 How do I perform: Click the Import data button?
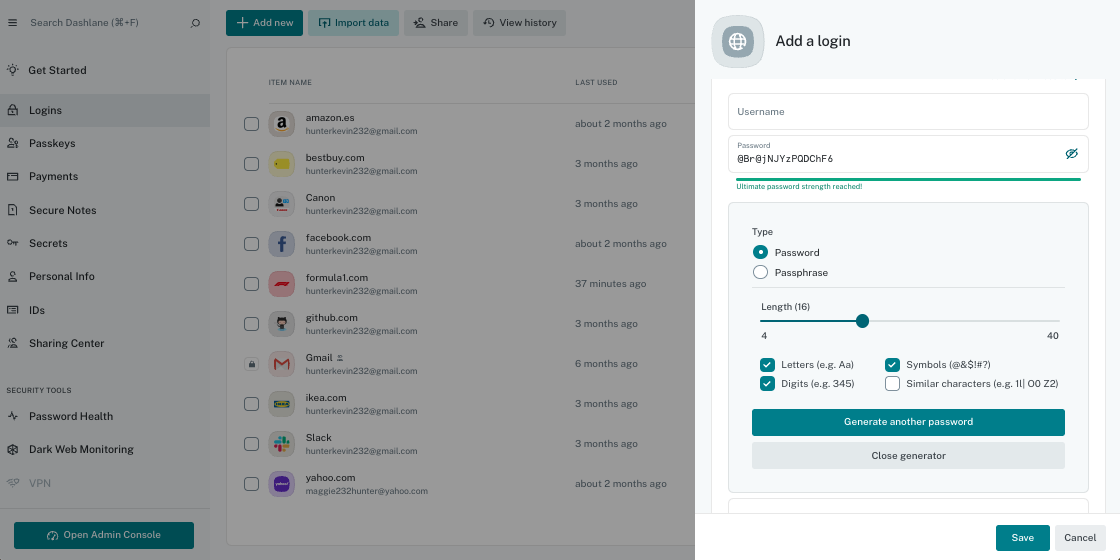point(354,23)
